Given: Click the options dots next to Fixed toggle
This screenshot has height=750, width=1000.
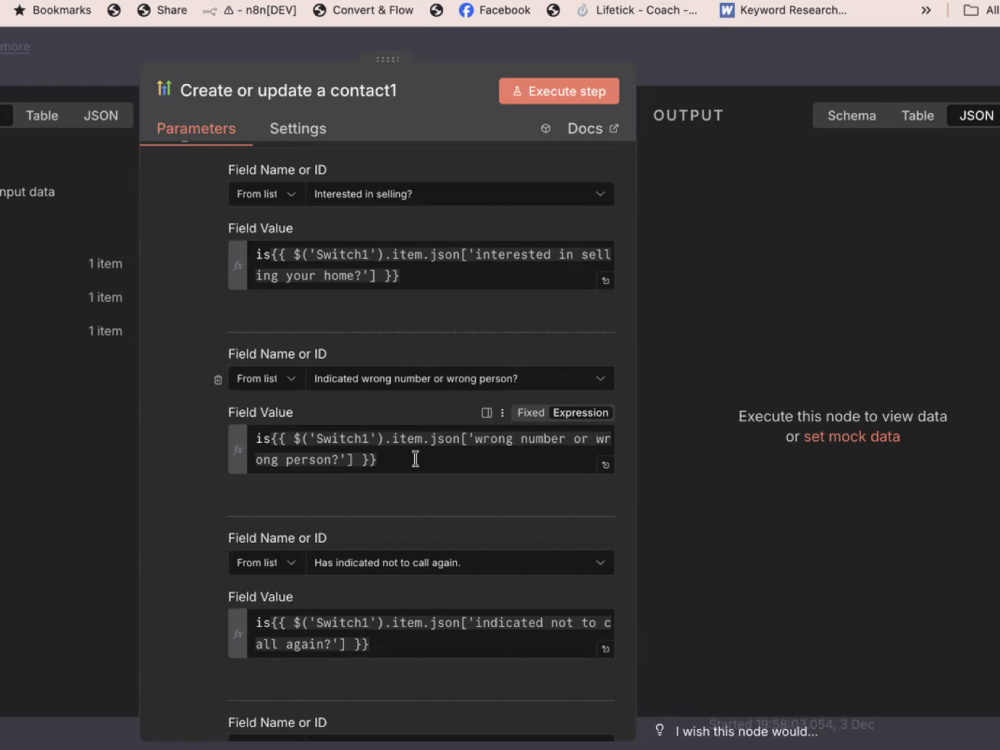Looking at the screenshot, I should pos(503,413).
